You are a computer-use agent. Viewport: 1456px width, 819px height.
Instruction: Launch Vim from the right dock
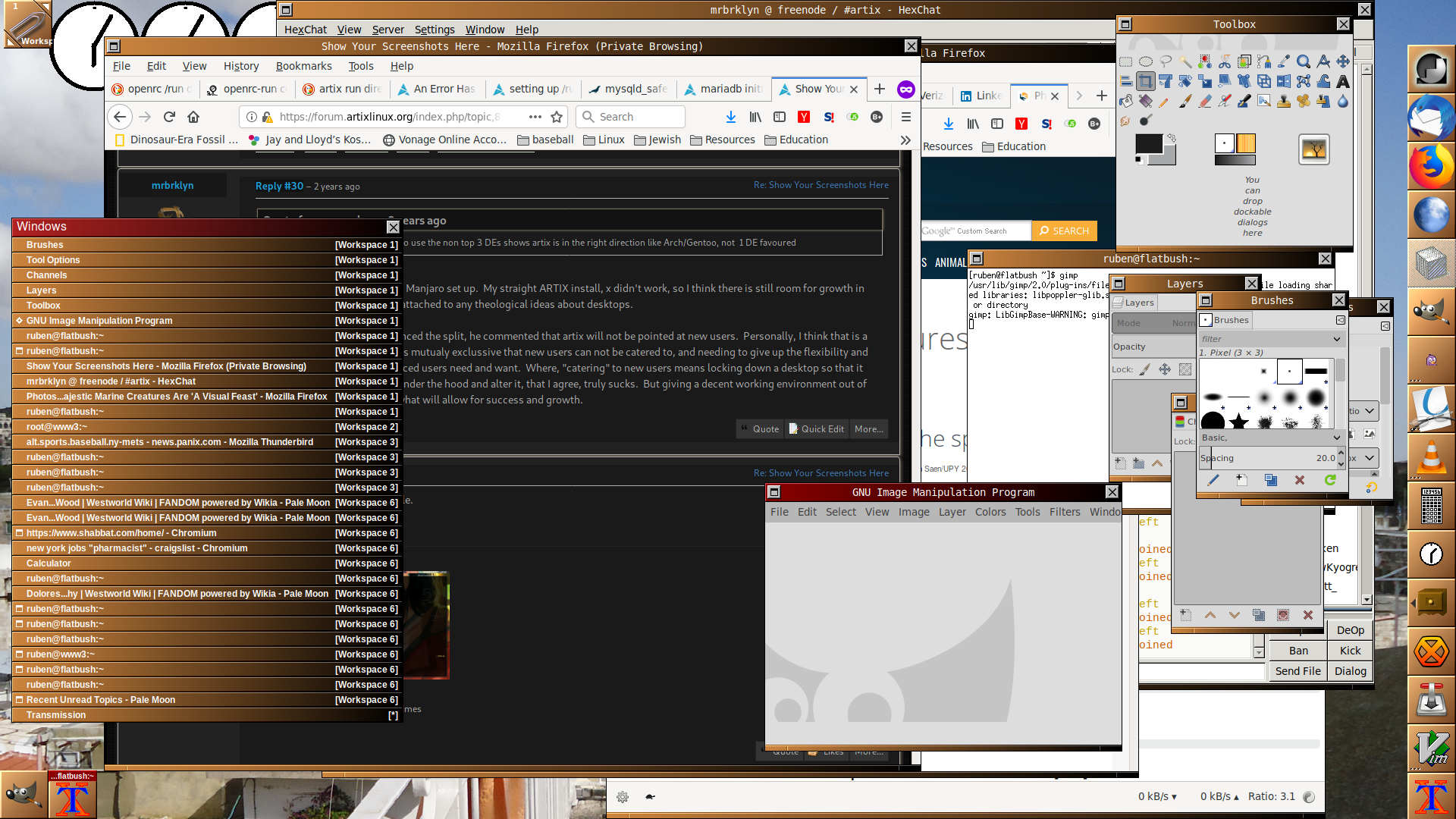(1431, 748)
